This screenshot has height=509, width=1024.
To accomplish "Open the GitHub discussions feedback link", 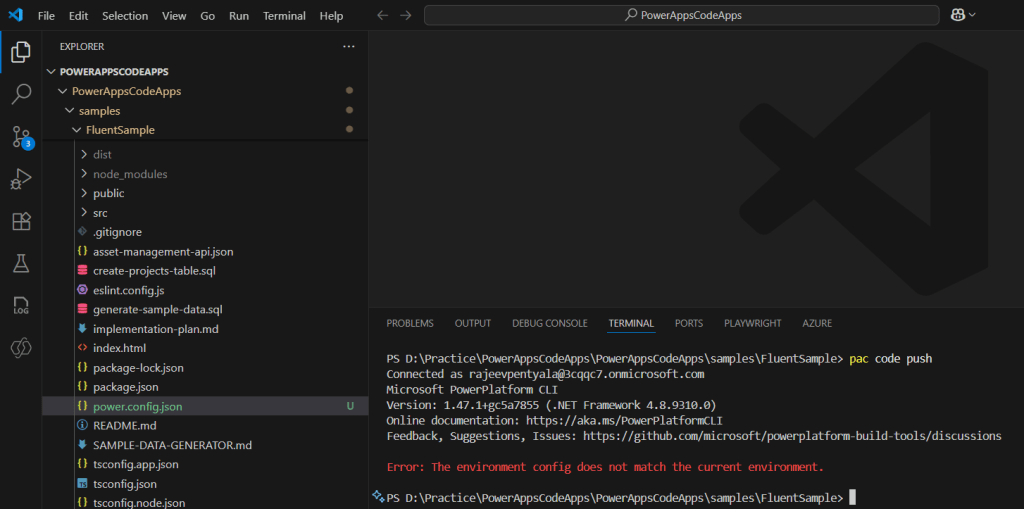I will [x=792, y=436].
